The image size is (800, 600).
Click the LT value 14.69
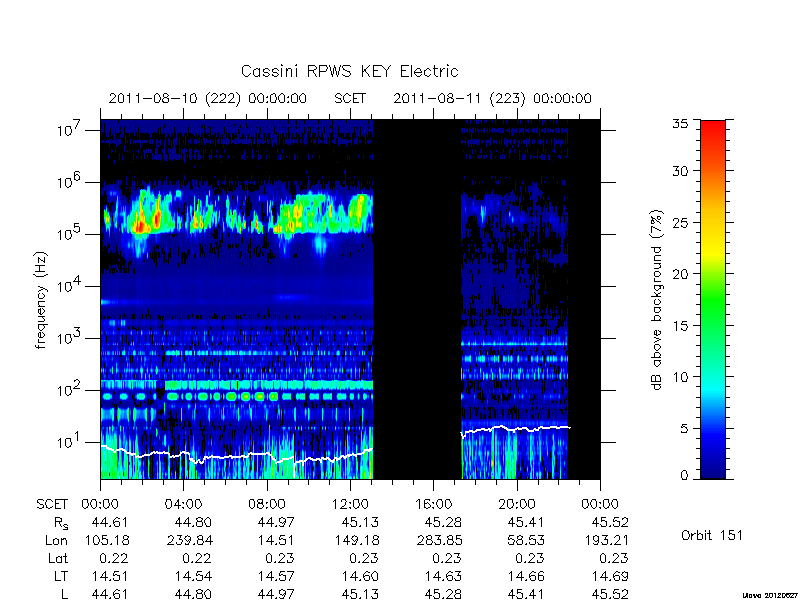pyautogui.click(x=609, y=576)
